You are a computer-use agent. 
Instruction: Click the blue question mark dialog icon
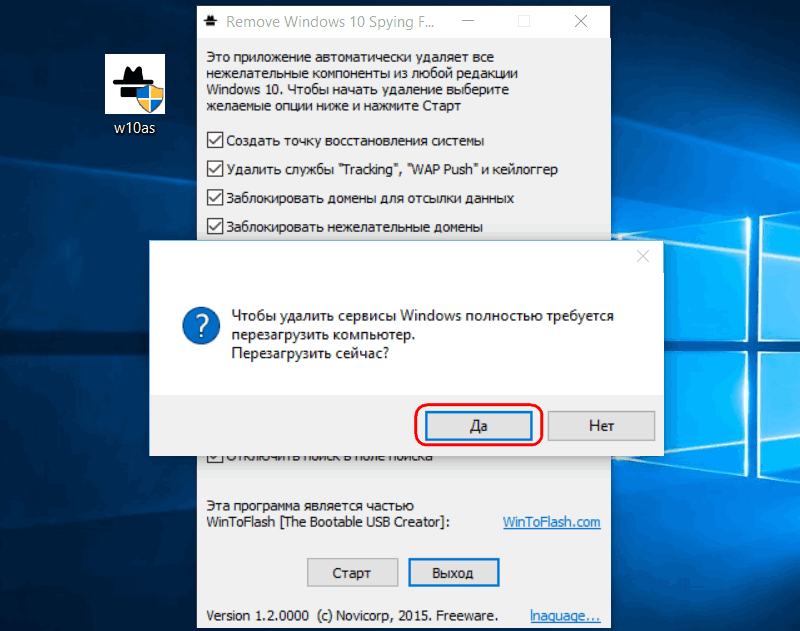(x=201, y=325)
